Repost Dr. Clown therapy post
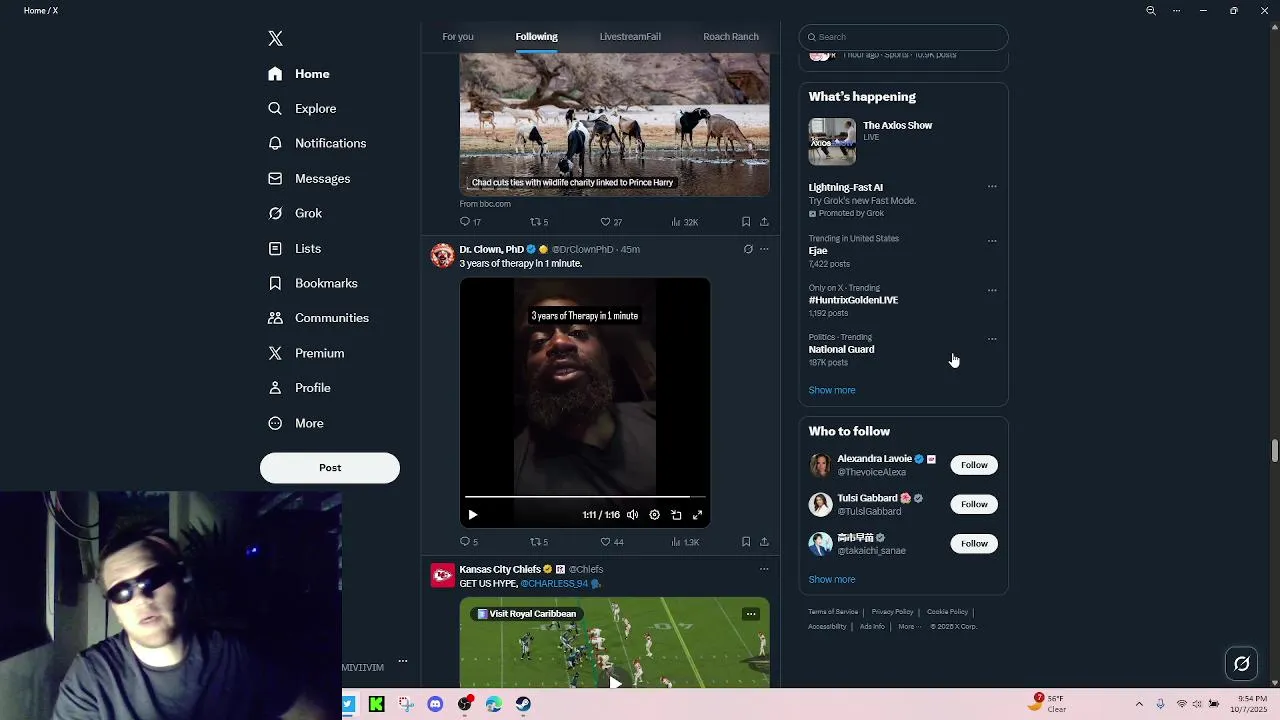 539,542
